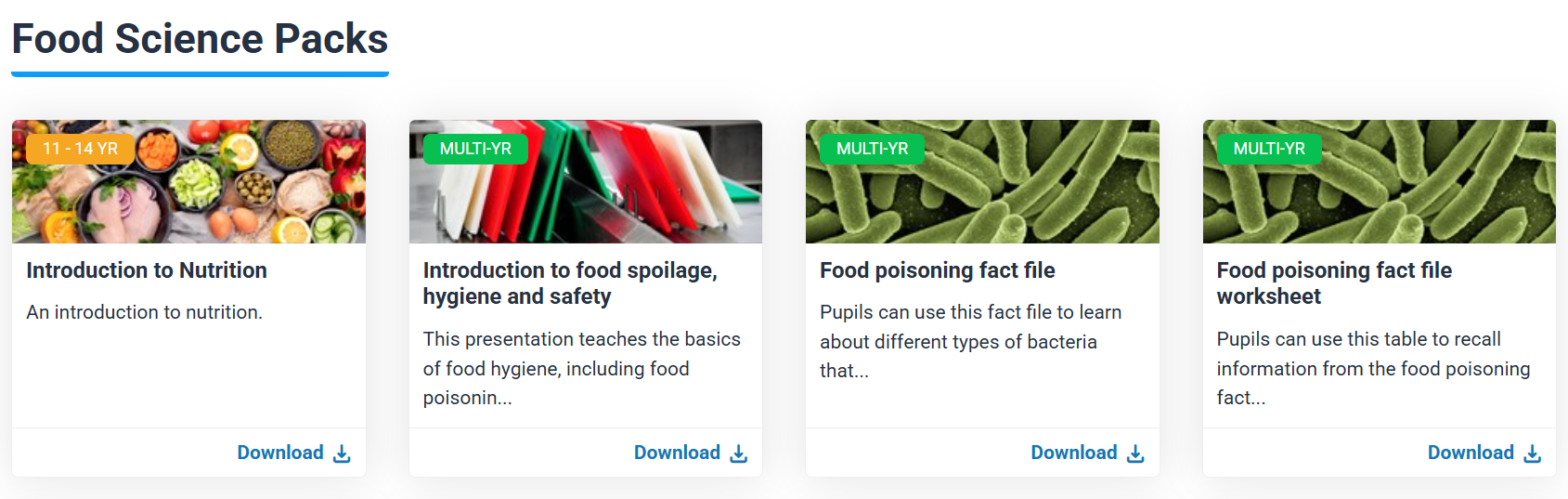Viewport: 1568px width, 499px height.
Task: Click the MULTI-YR badge on the fact file worksheet card
Action: pos(1269,149)
